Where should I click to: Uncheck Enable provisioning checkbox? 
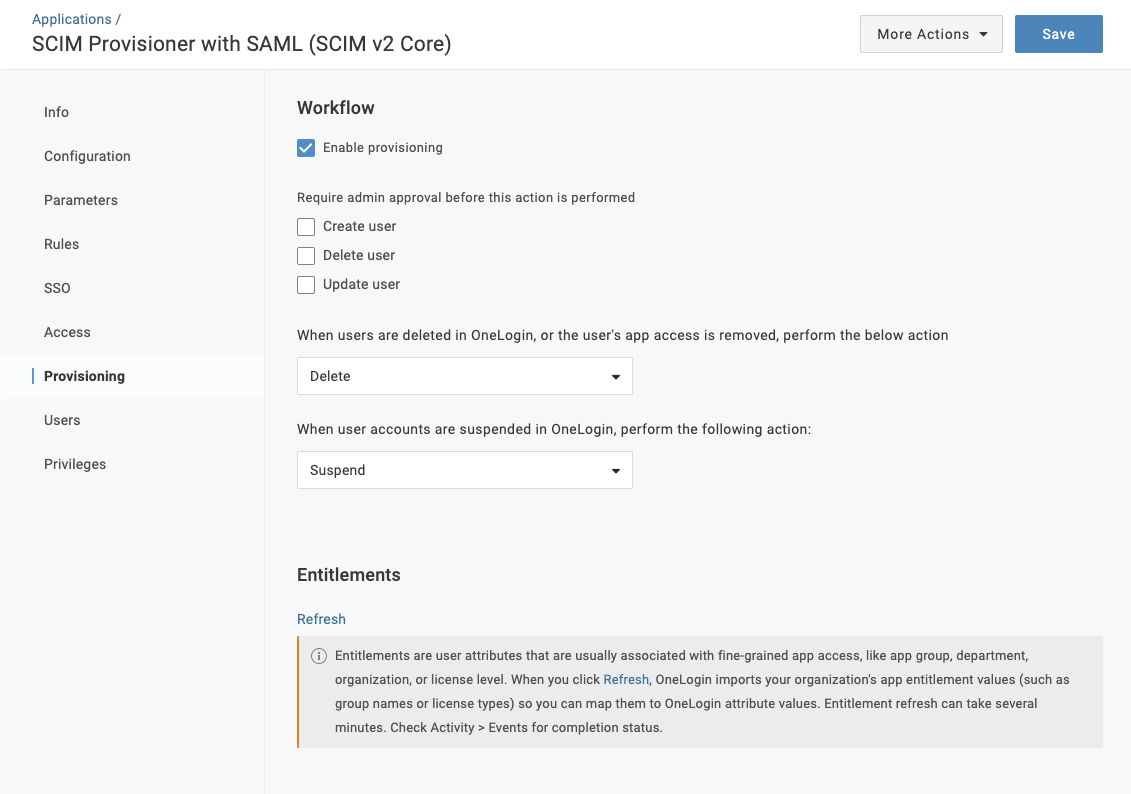(x=306, y=148)
